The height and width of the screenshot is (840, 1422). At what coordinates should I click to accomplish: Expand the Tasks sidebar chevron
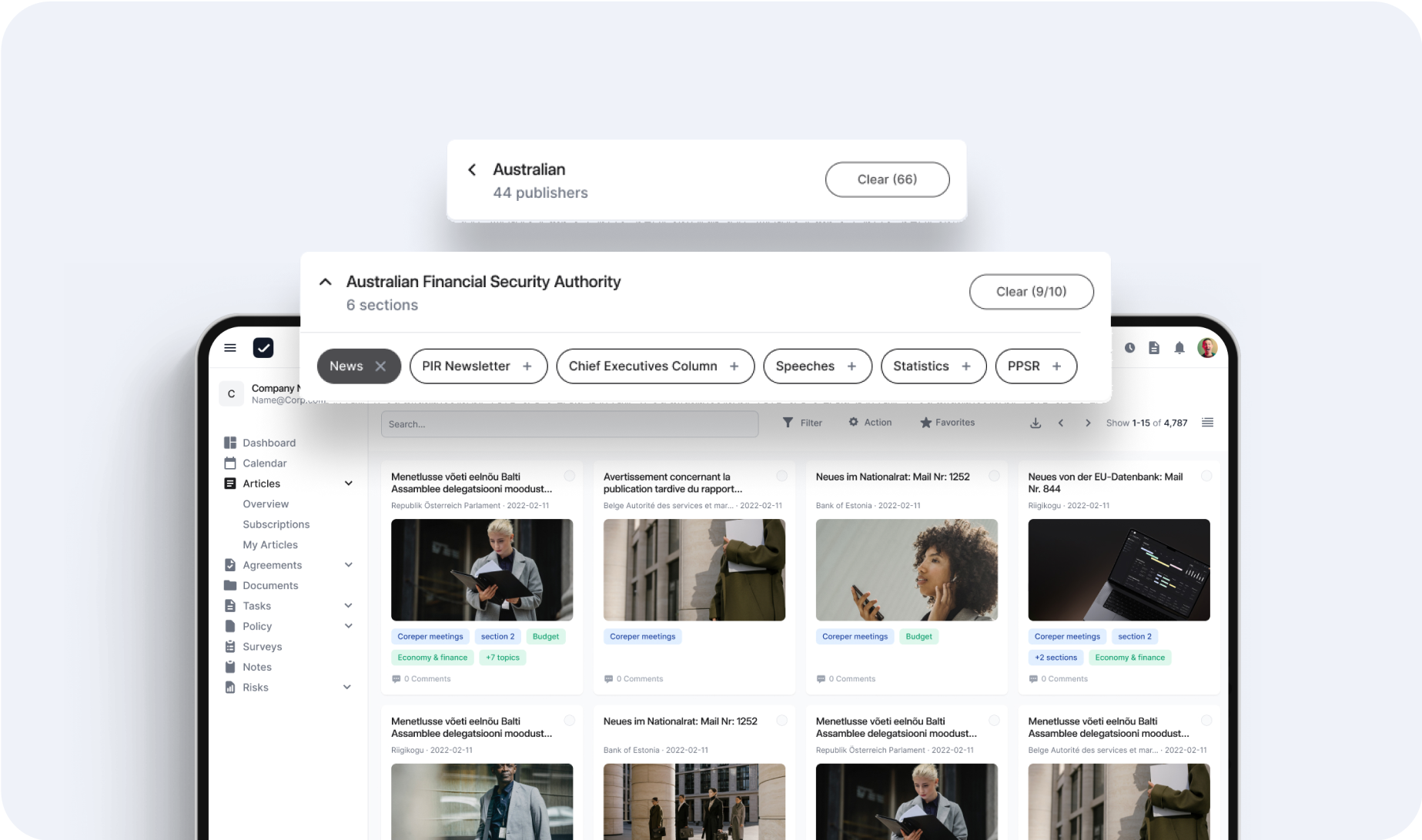(349, 606)
